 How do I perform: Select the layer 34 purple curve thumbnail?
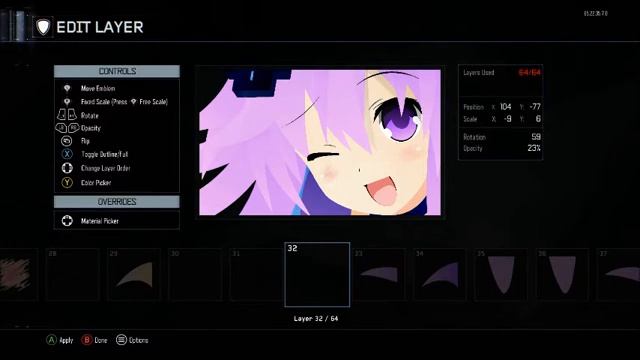coord(440,274)
